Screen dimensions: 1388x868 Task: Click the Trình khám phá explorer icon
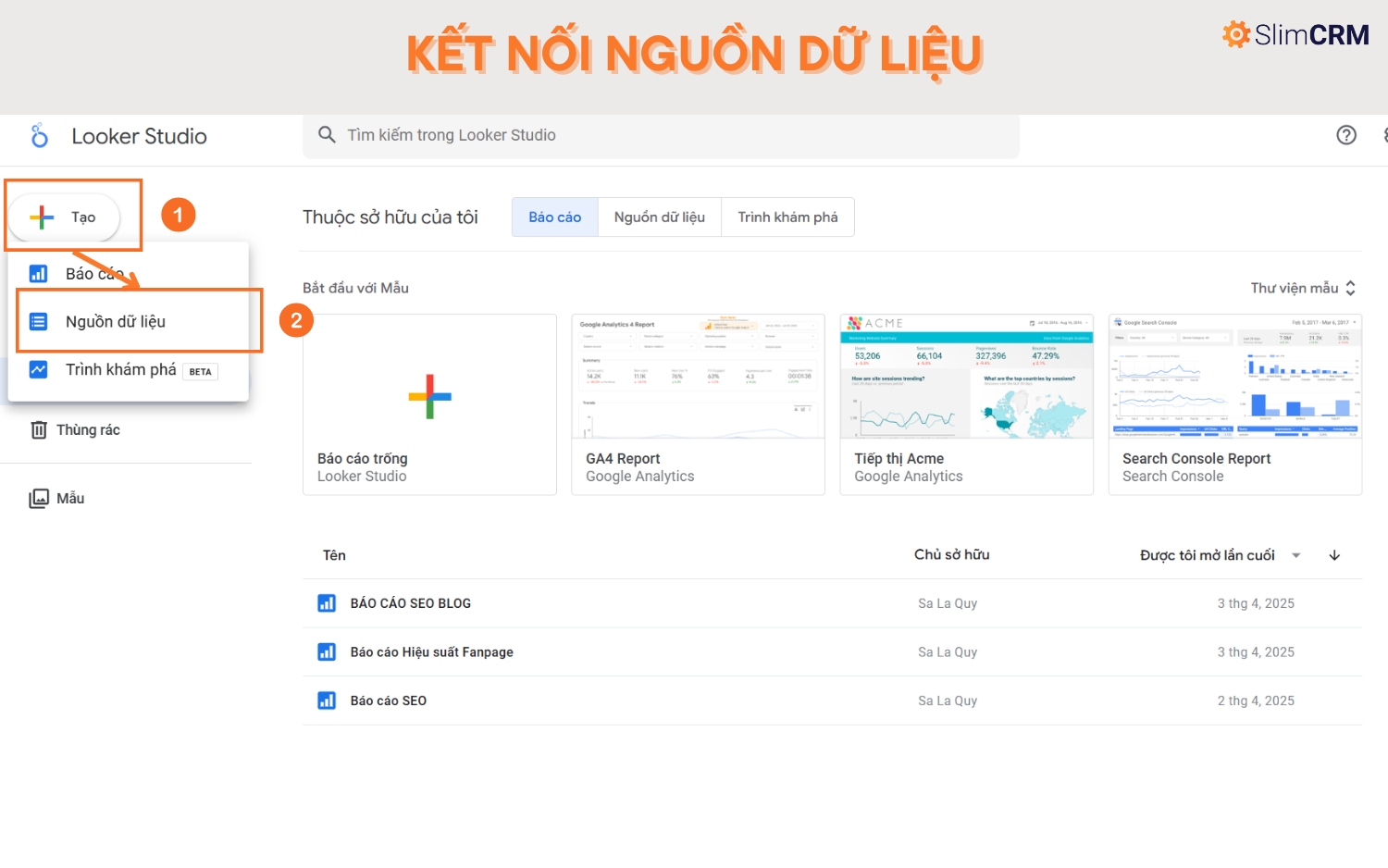coord(38,369)
